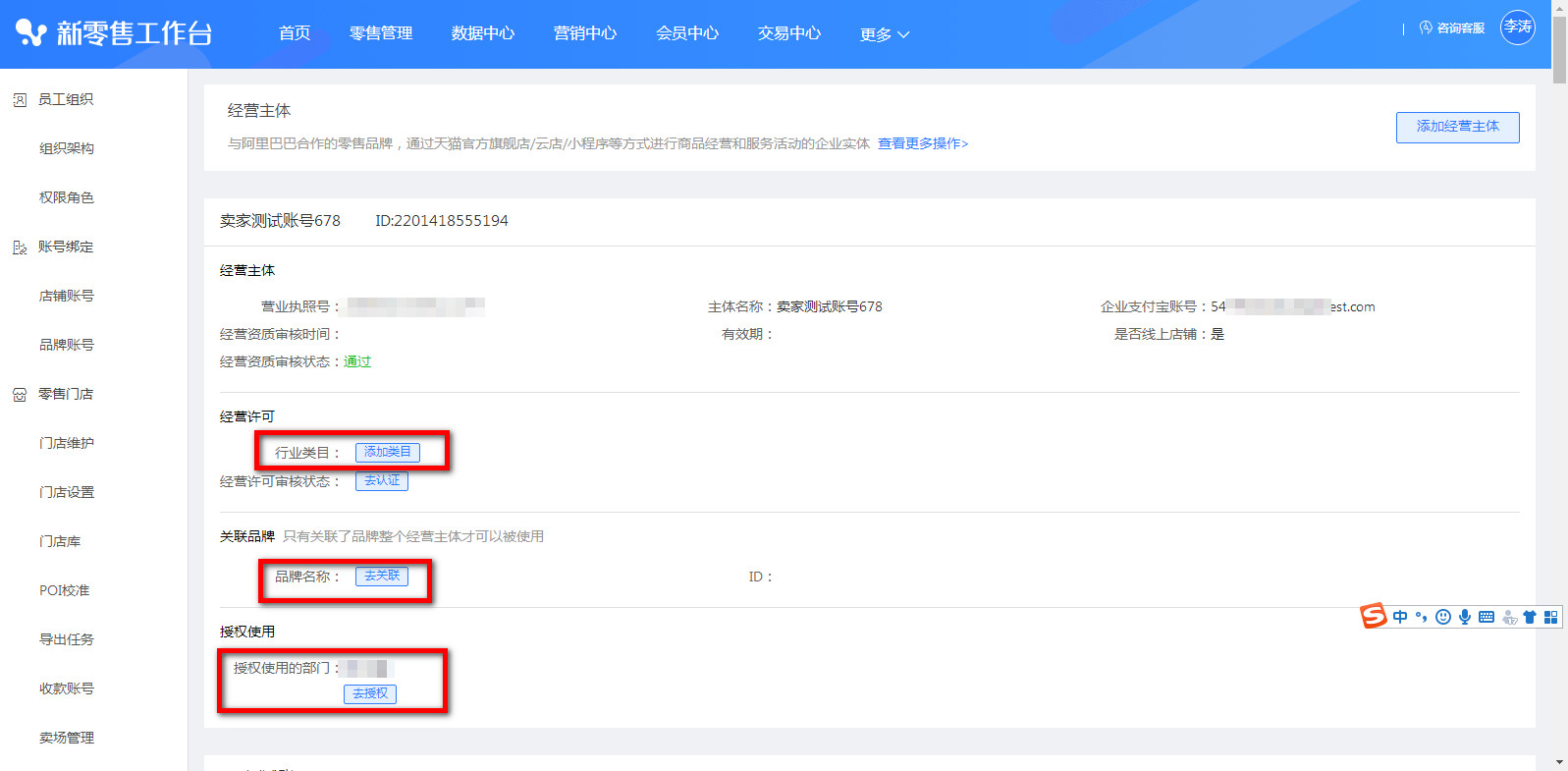Viewport: 1568px width, 771px height.
Task: Open the 李涛 user avatar
Action: click(1517, 28)
